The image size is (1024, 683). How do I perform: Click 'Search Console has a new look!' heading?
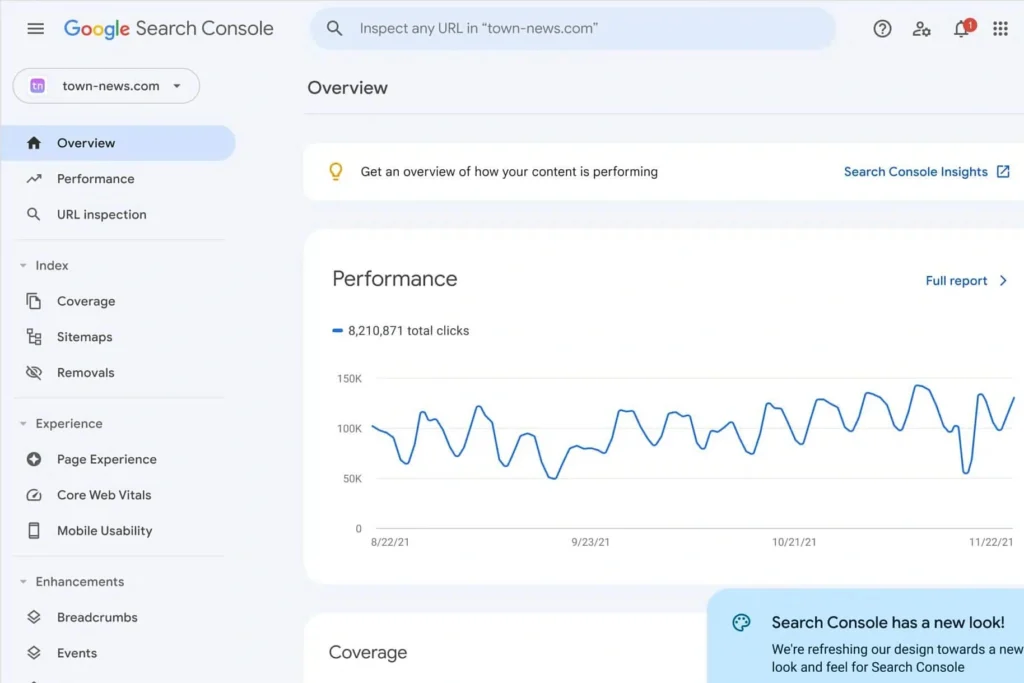888,622
